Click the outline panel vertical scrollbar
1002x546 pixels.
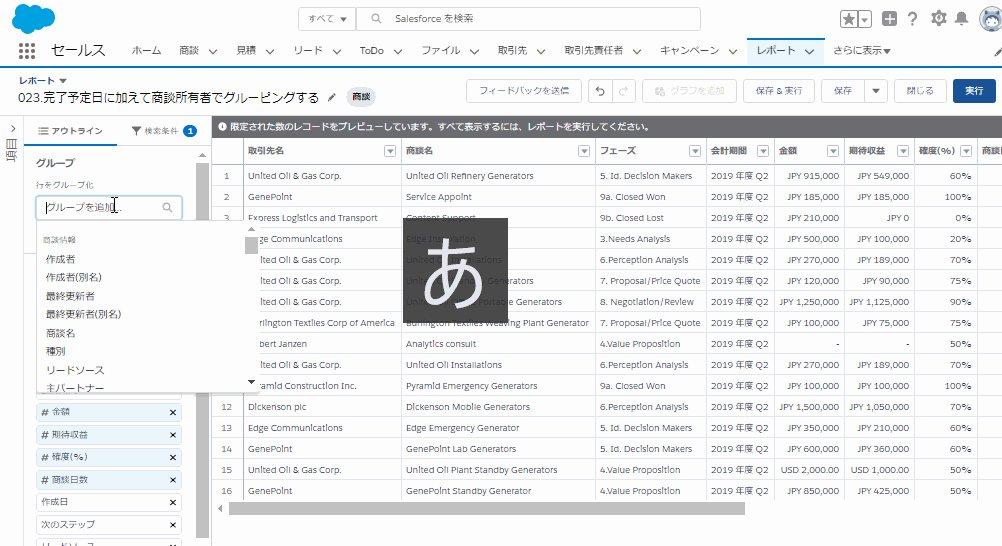coord(203,350)
